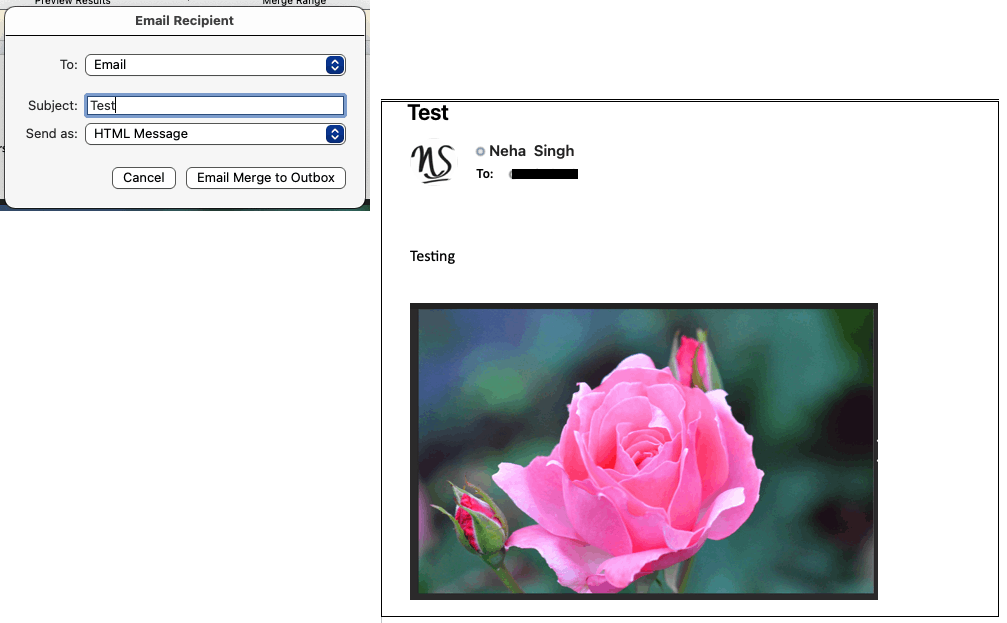The width and height of the screenshot is (1007, 623).
Task: Open the Send as dropdown showing HTML Message
Action: coord(215,134)
